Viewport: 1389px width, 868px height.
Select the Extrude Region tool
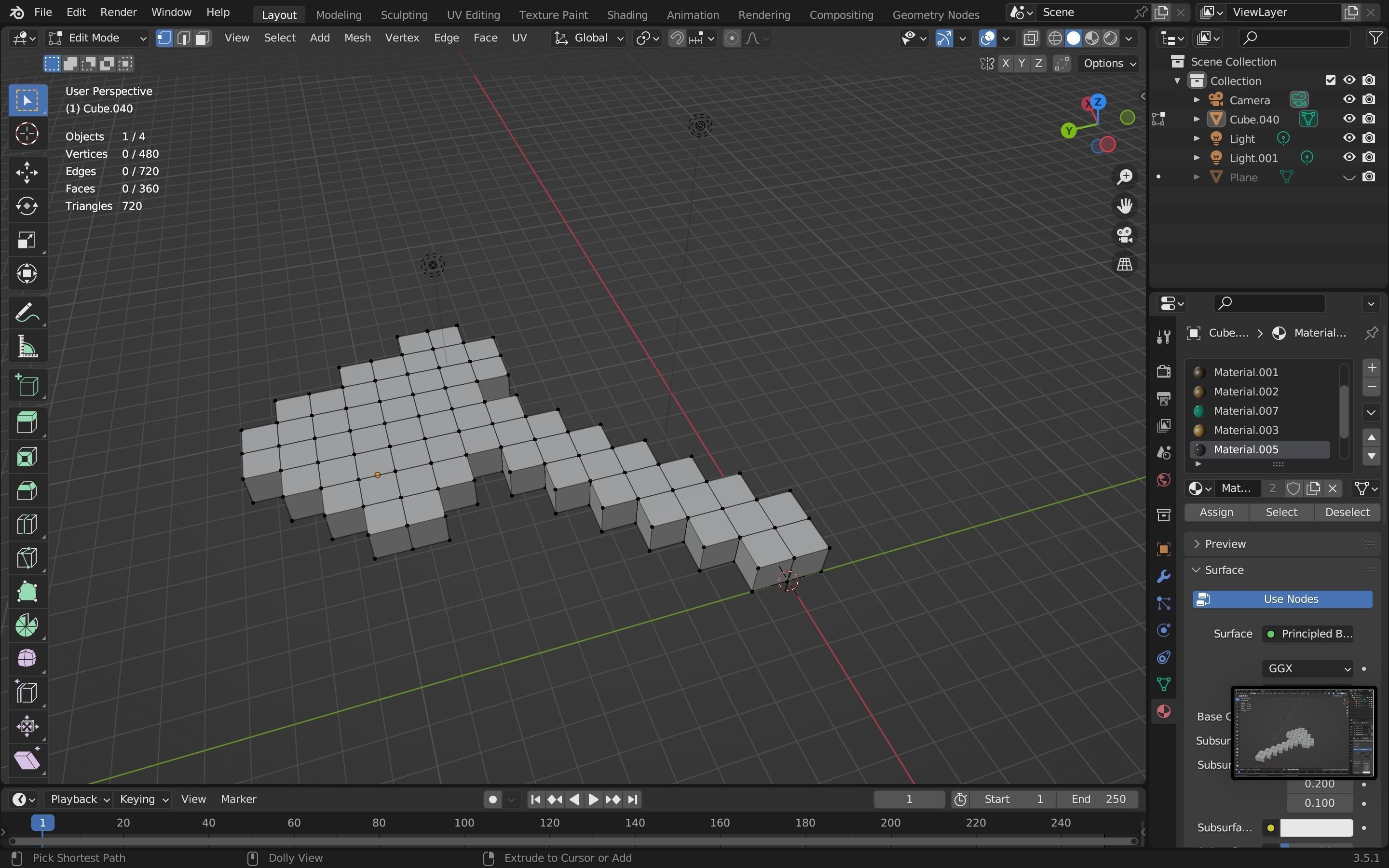pos(27,422)
